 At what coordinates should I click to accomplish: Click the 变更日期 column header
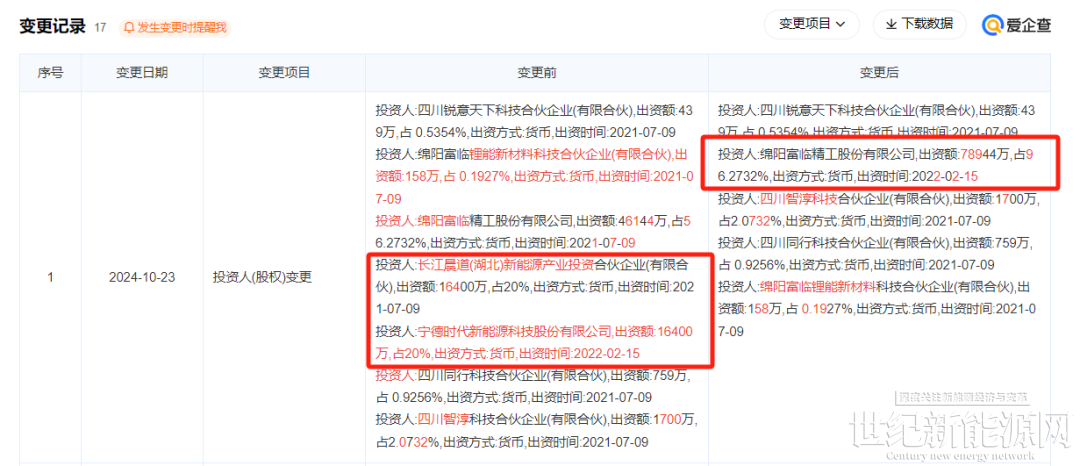[142, 72]
